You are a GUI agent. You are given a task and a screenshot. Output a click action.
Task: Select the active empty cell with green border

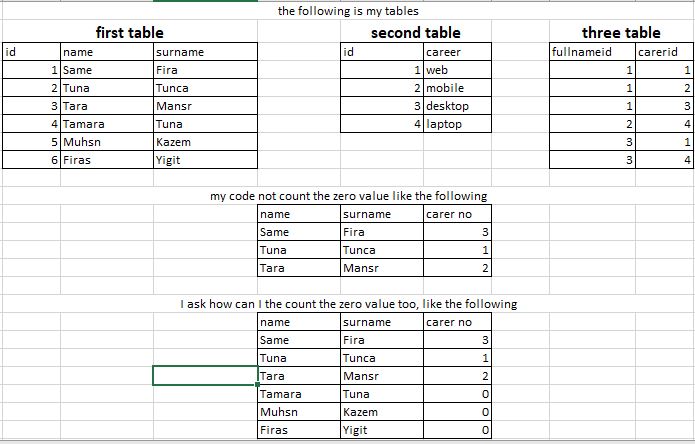tap(205, 376)
